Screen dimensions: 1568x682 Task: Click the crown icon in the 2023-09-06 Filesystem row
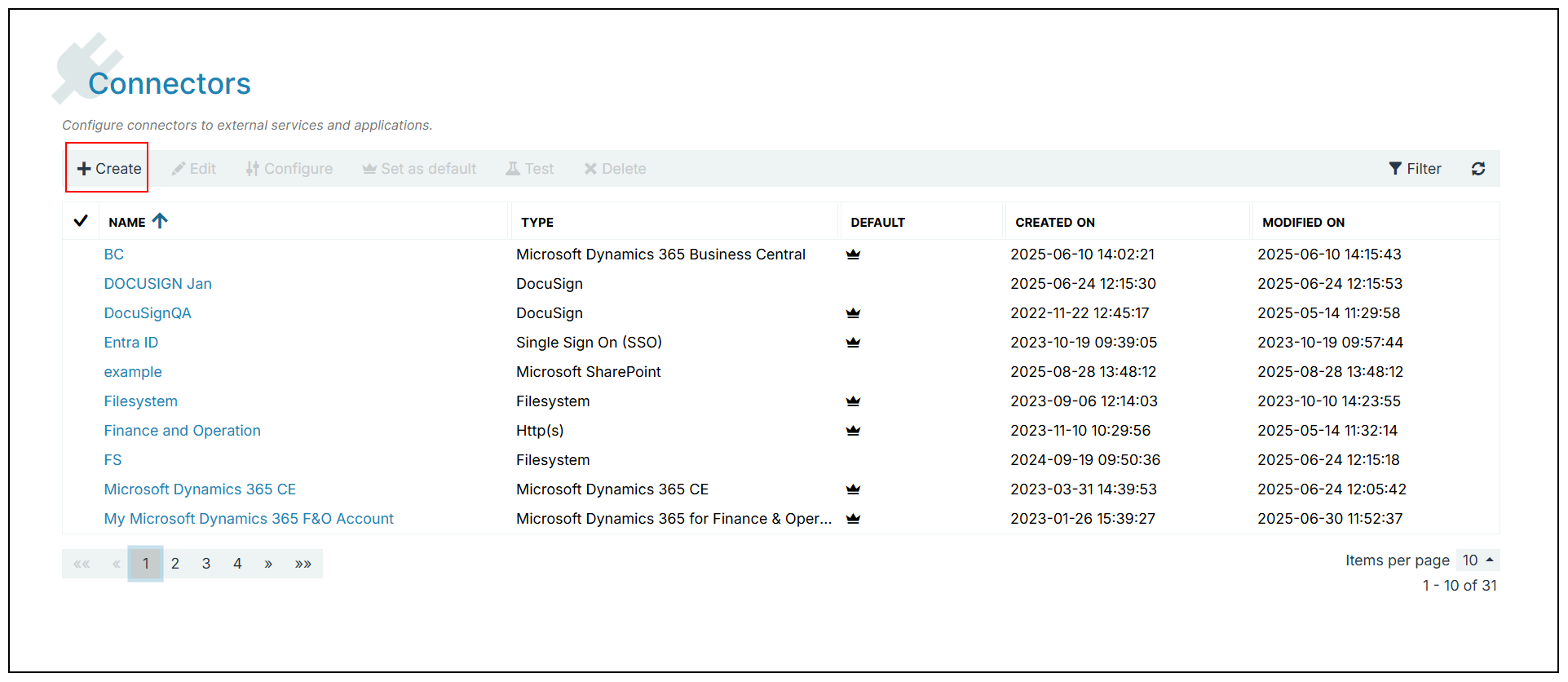click(x=854, y=401)
